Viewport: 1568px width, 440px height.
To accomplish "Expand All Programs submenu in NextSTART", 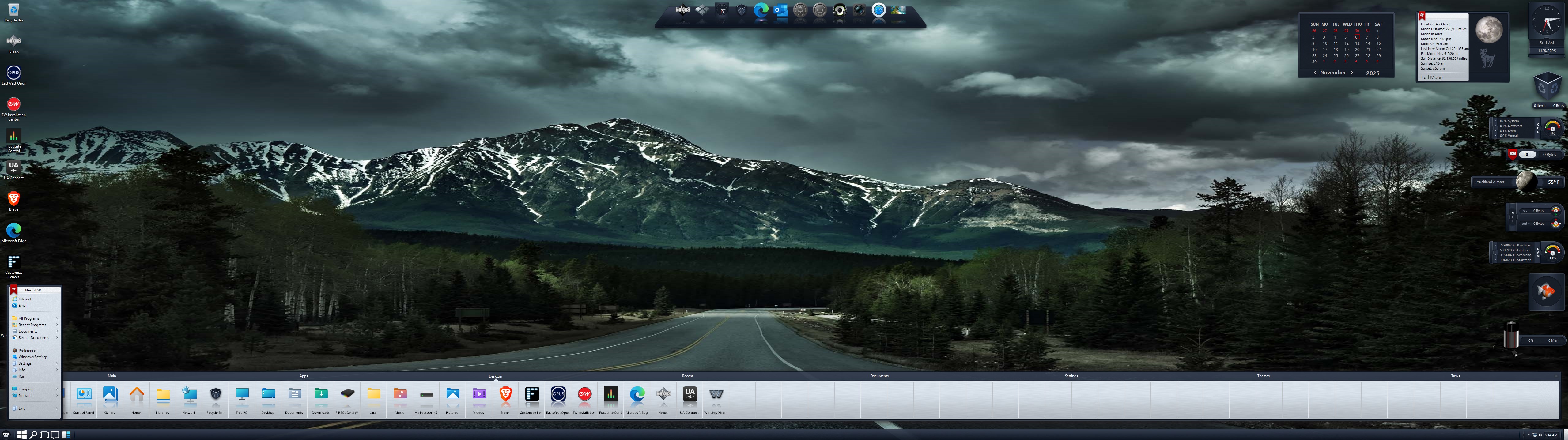I will point(57,318).
